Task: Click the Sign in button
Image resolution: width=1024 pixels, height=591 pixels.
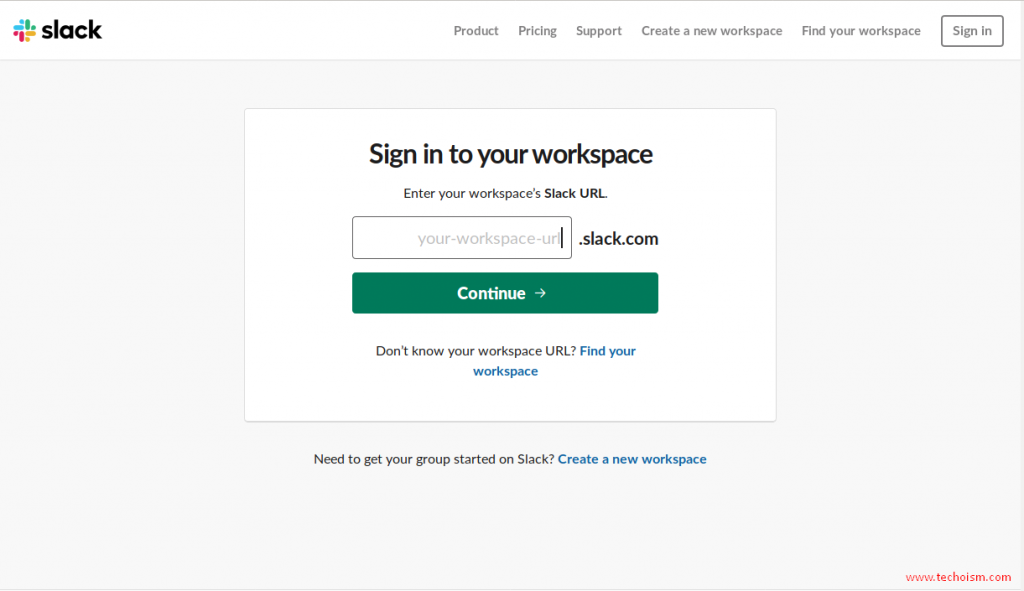Action: click(x=972, y=31)
